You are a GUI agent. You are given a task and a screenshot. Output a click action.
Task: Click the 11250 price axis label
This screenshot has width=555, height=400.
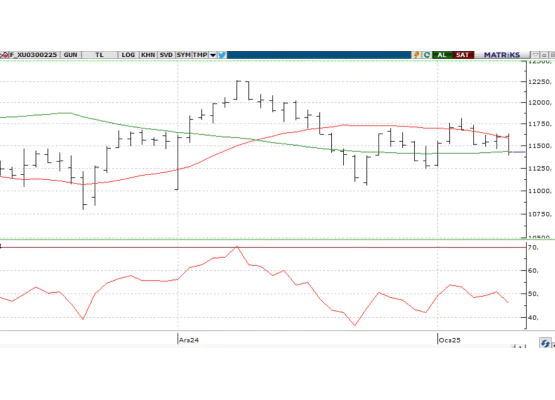[x=539, y=168]
